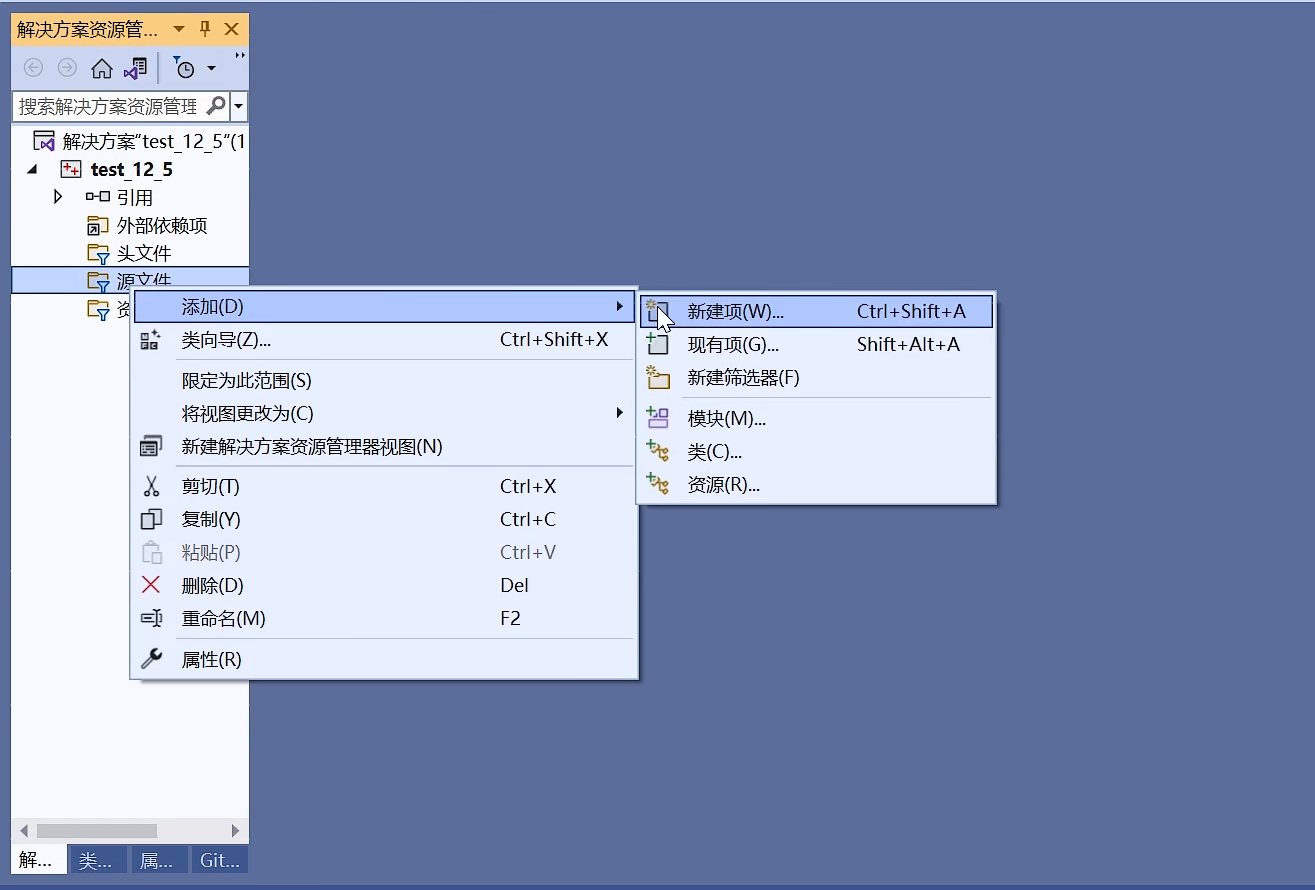Click the Forward navigation arrow

coord(67,68)
